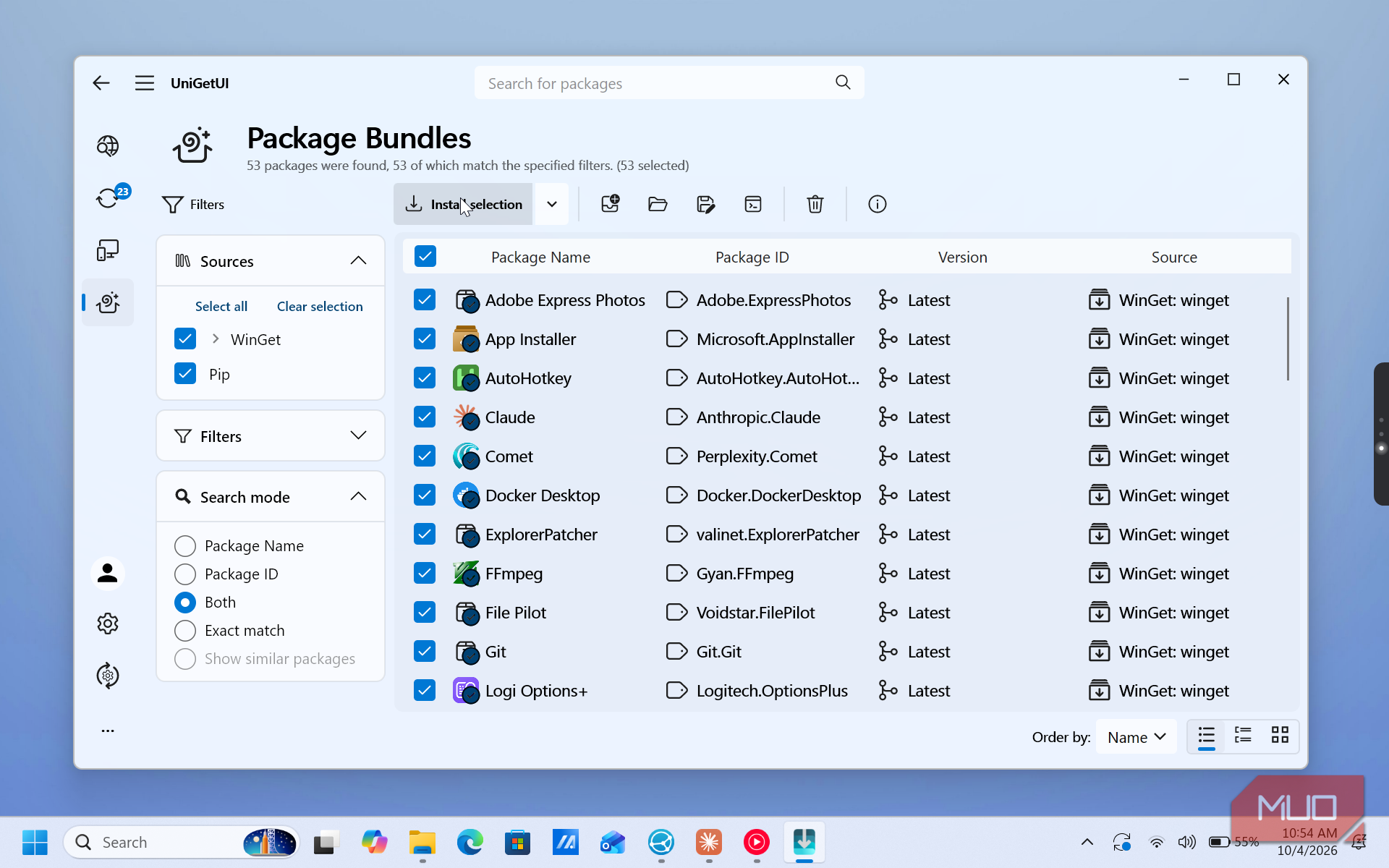
Task: Click the info help icon in toolbar
Action: coord(878,204)
